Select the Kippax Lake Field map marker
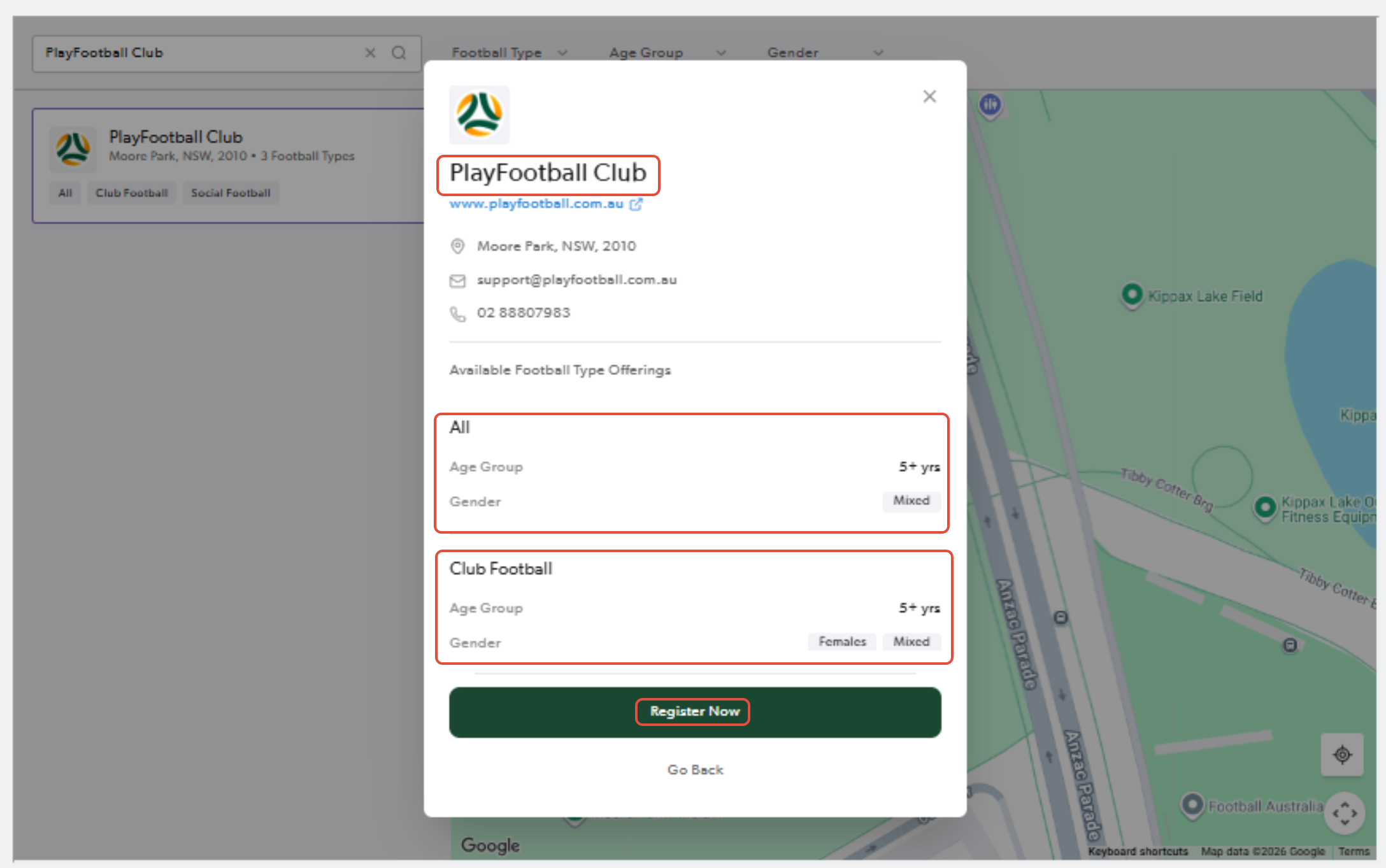Viewport: 1386px width, 868px height. (x=1132, y=295)
